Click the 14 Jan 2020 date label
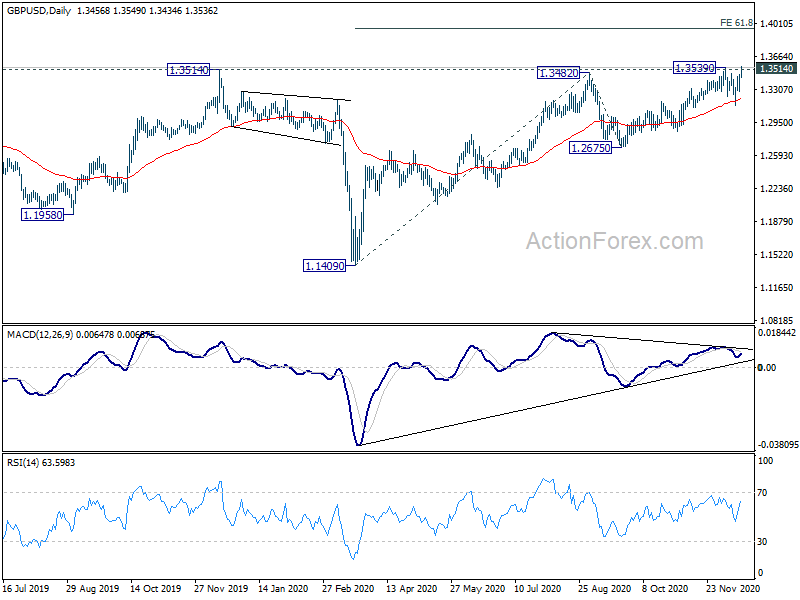800x600 pixels. [x=283, y=588]
